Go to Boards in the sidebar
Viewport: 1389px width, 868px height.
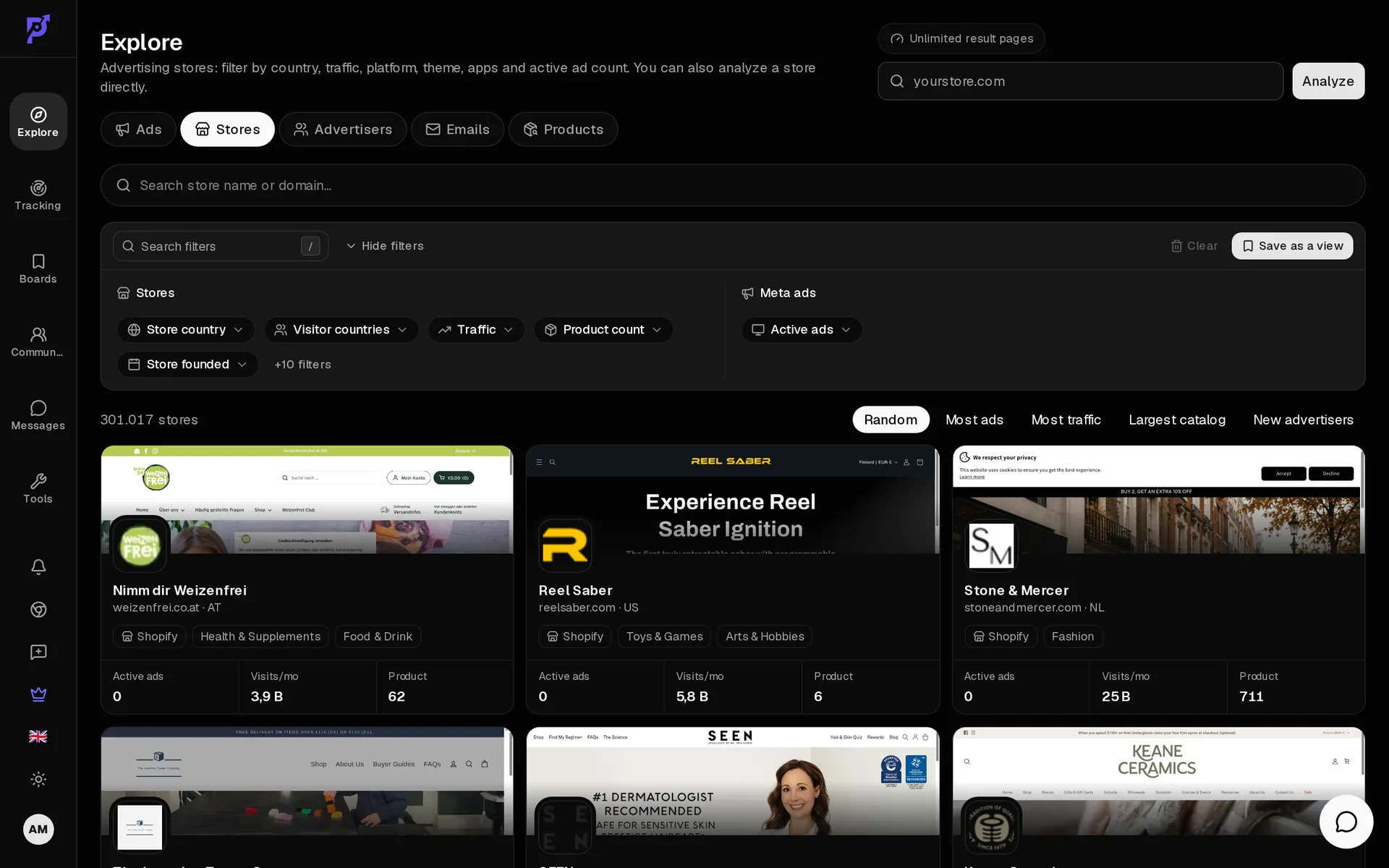coord(38,268)
